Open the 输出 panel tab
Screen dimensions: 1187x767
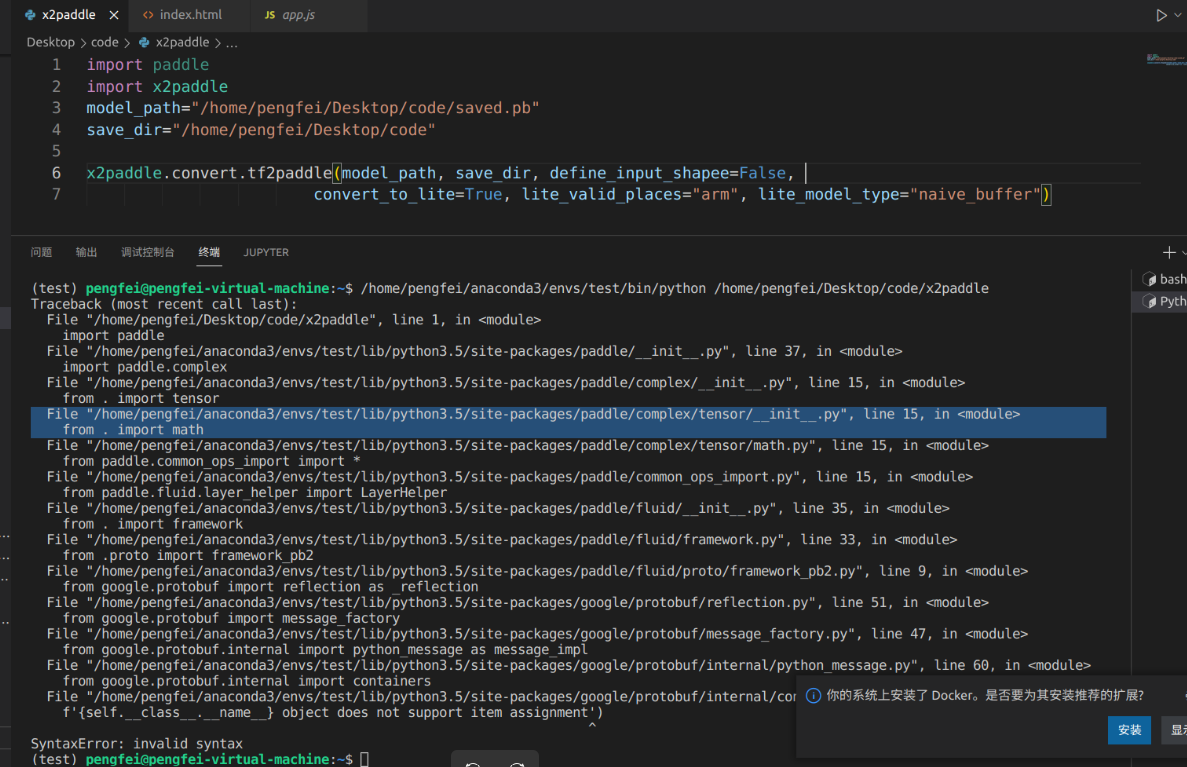[86, 252]
